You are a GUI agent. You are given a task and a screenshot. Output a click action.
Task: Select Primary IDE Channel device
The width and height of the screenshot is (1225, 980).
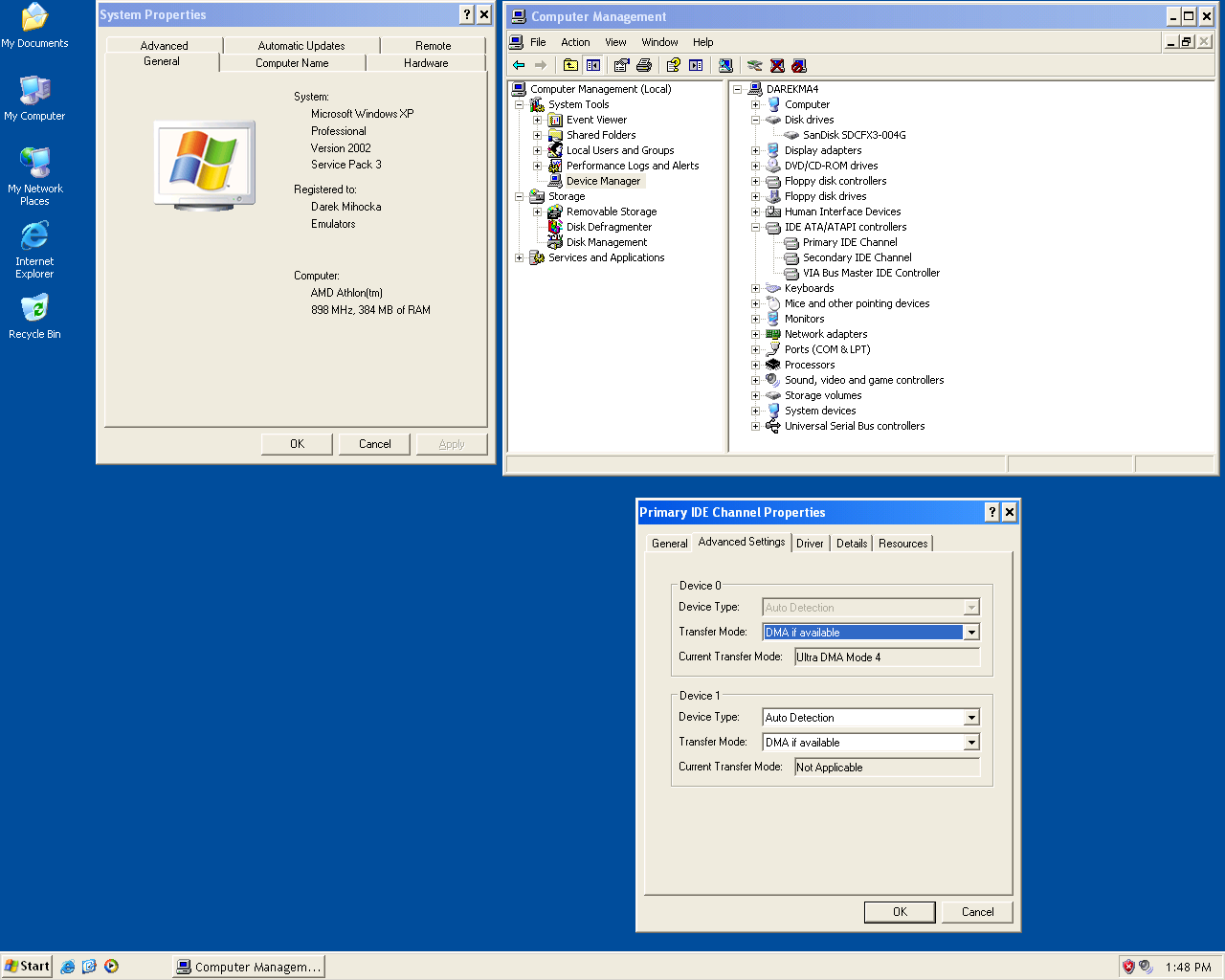tap(850, 242)
